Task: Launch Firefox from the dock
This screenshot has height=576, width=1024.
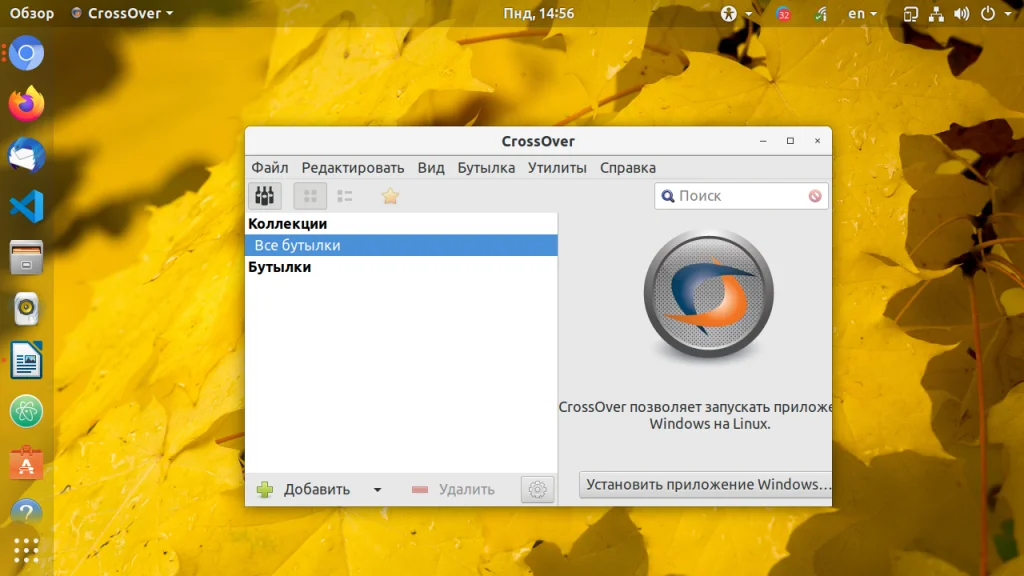Action: click(x=26, y=104)
